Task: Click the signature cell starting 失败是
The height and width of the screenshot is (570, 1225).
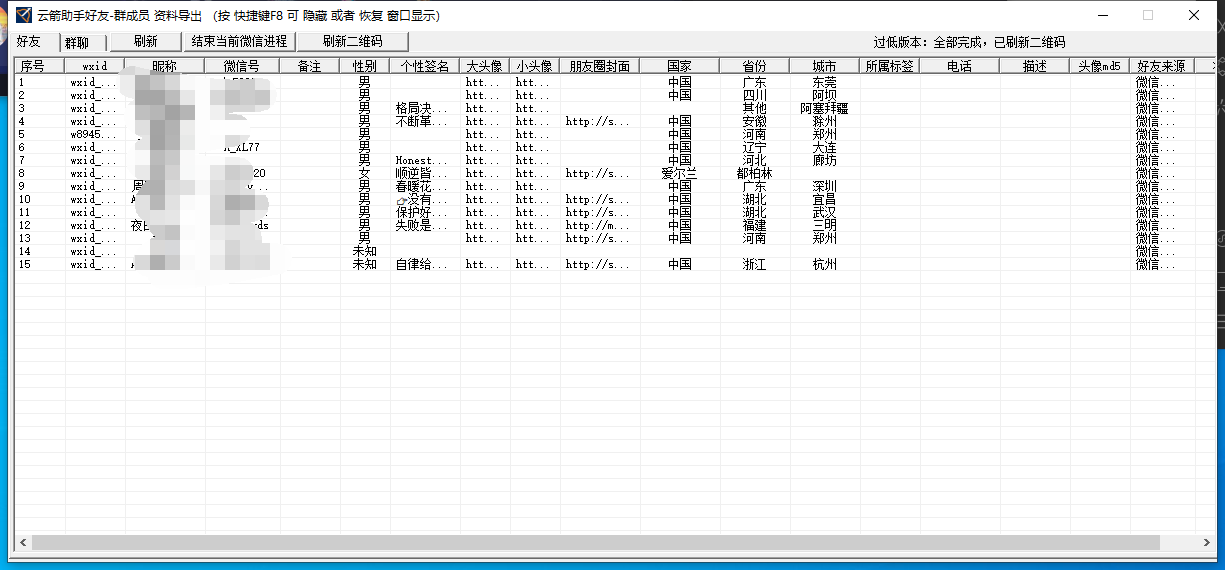Action: click(x=424, y=225)
